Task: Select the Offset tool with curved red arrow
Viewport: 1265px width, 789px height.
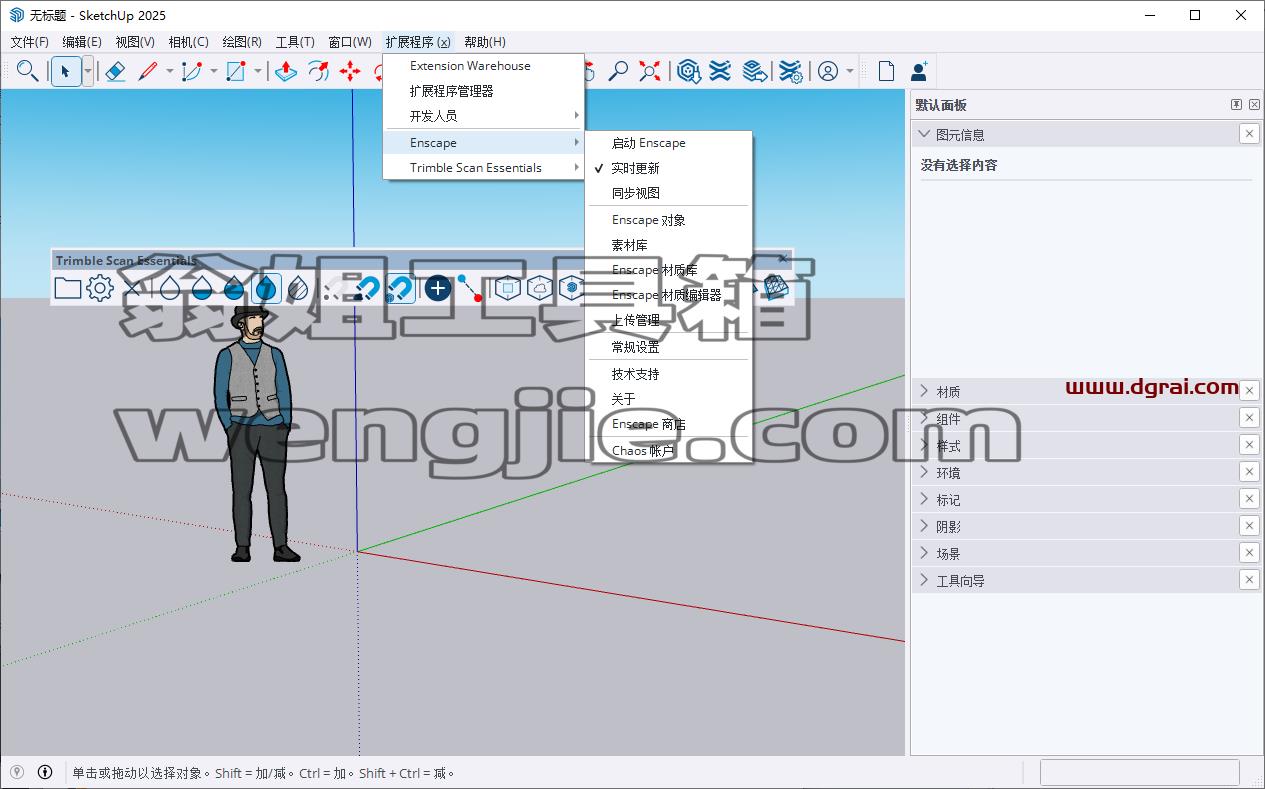Action: pos(318,71)
